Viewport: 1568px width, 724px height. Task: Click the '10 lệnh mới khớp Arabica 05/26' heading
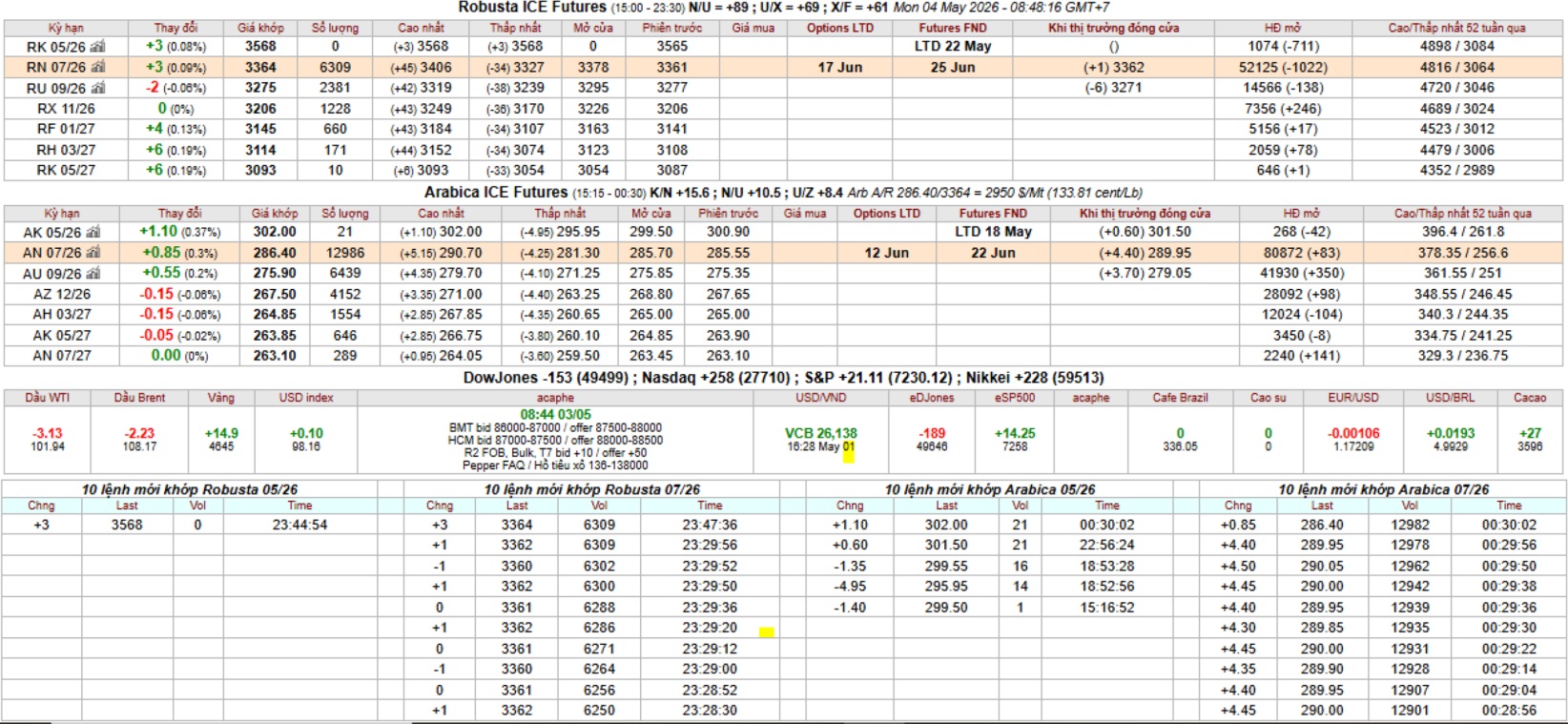(990, 489)
